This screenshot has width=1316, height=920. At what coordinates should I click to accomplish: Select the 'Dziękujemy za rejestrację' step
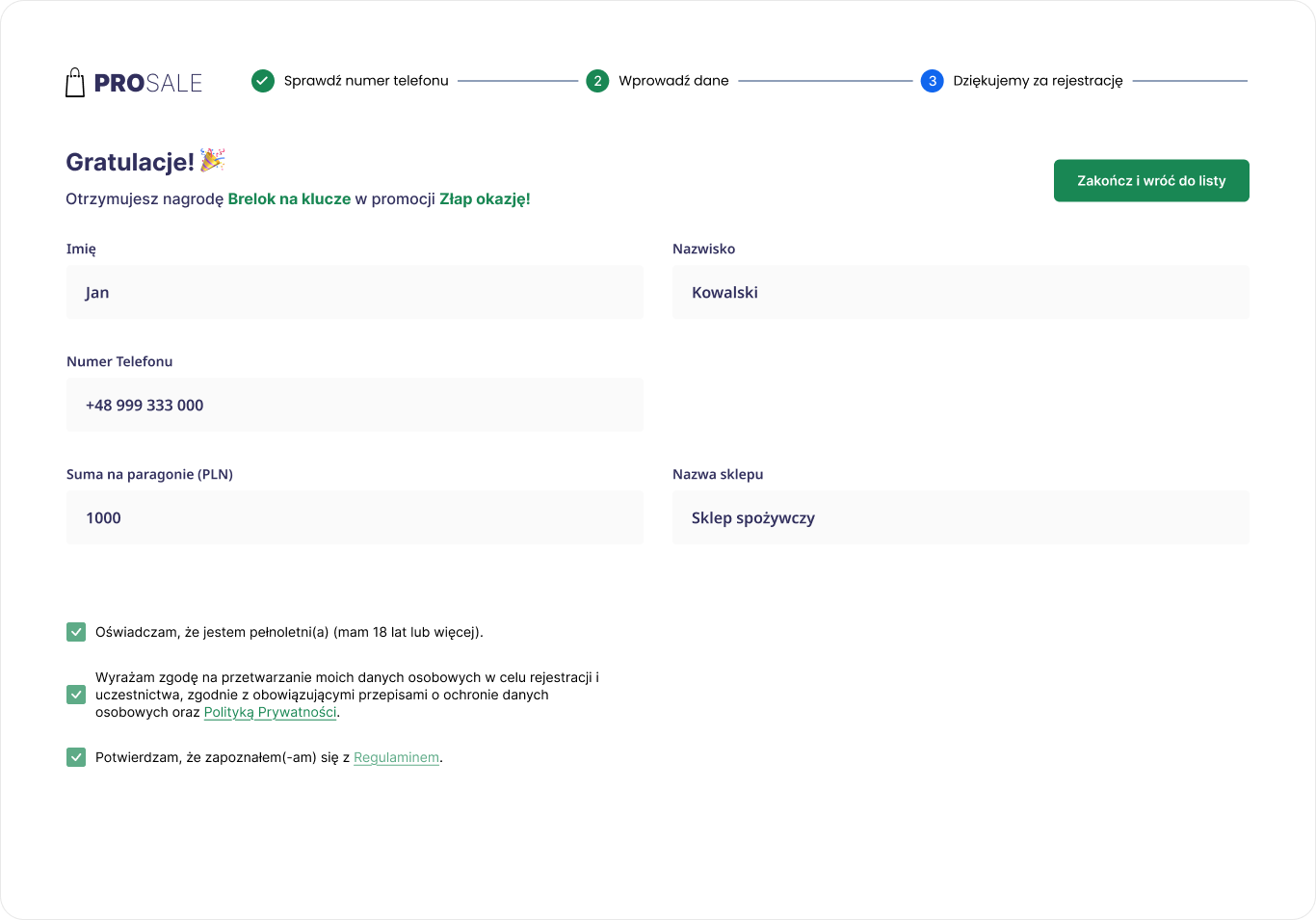pos(1038,81)
